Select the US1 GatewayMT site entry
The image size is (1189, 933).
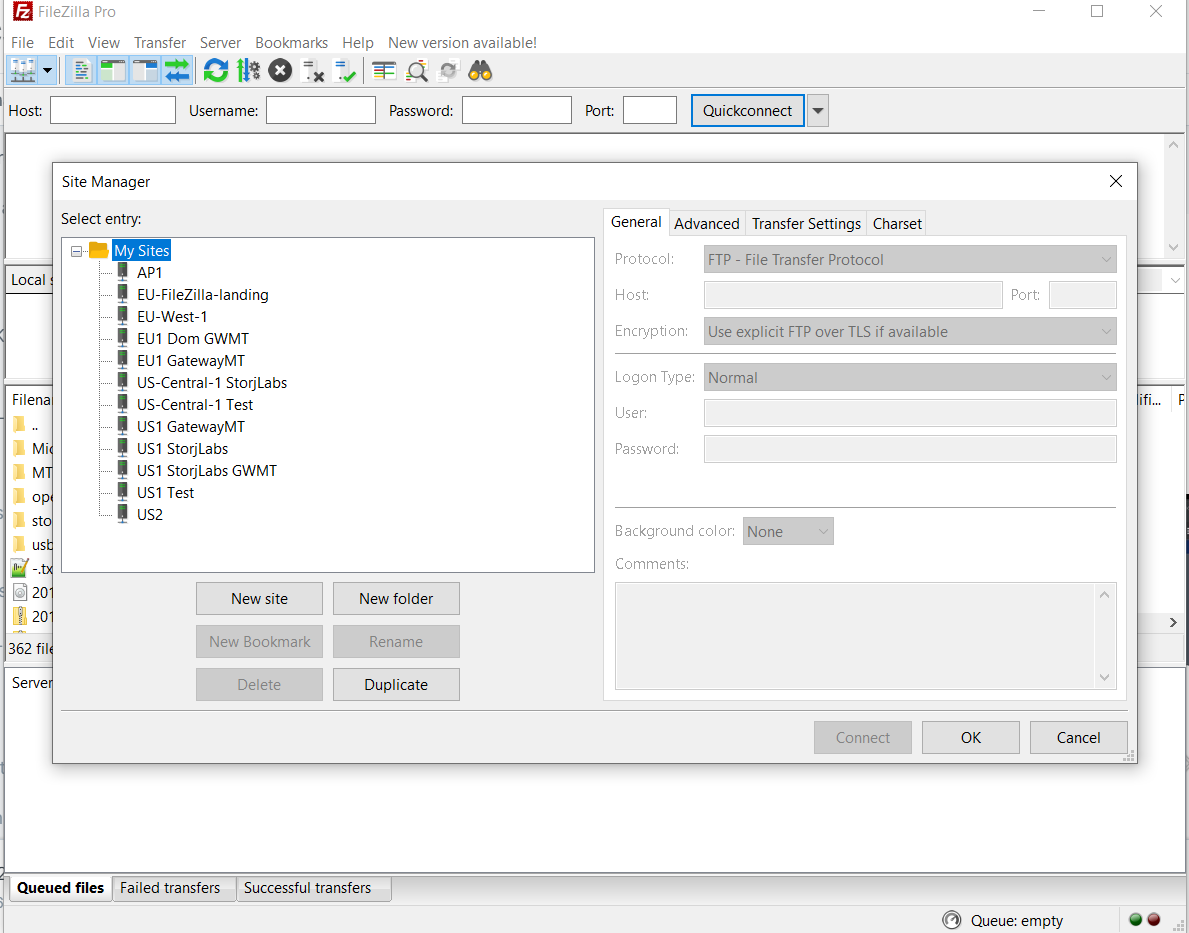190,426
